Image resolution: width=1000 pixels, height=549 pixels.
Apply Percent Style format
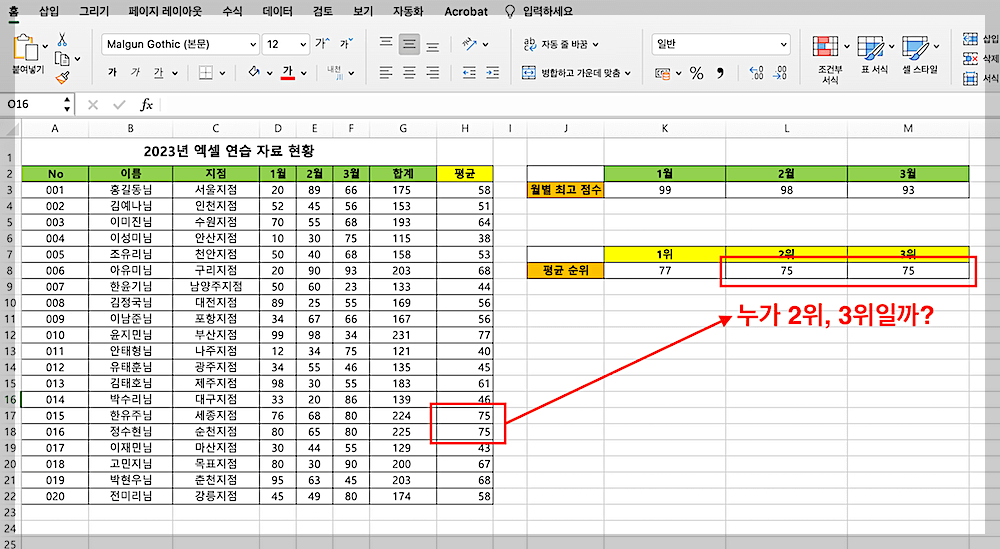(x=696, y=73)
